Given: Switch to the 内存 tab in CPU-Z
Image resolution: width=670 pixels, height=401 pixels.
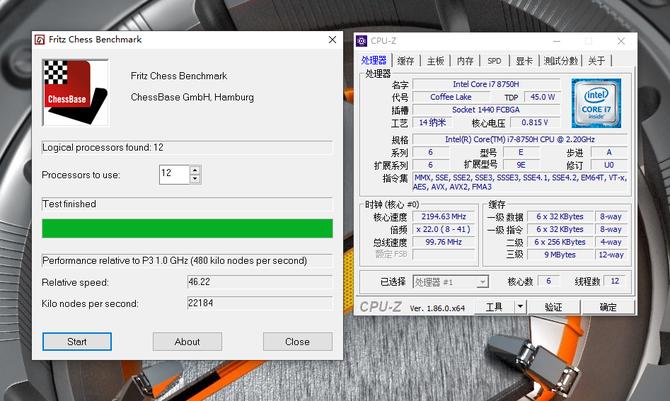Looking at the screenshot, I should (465, 61).
